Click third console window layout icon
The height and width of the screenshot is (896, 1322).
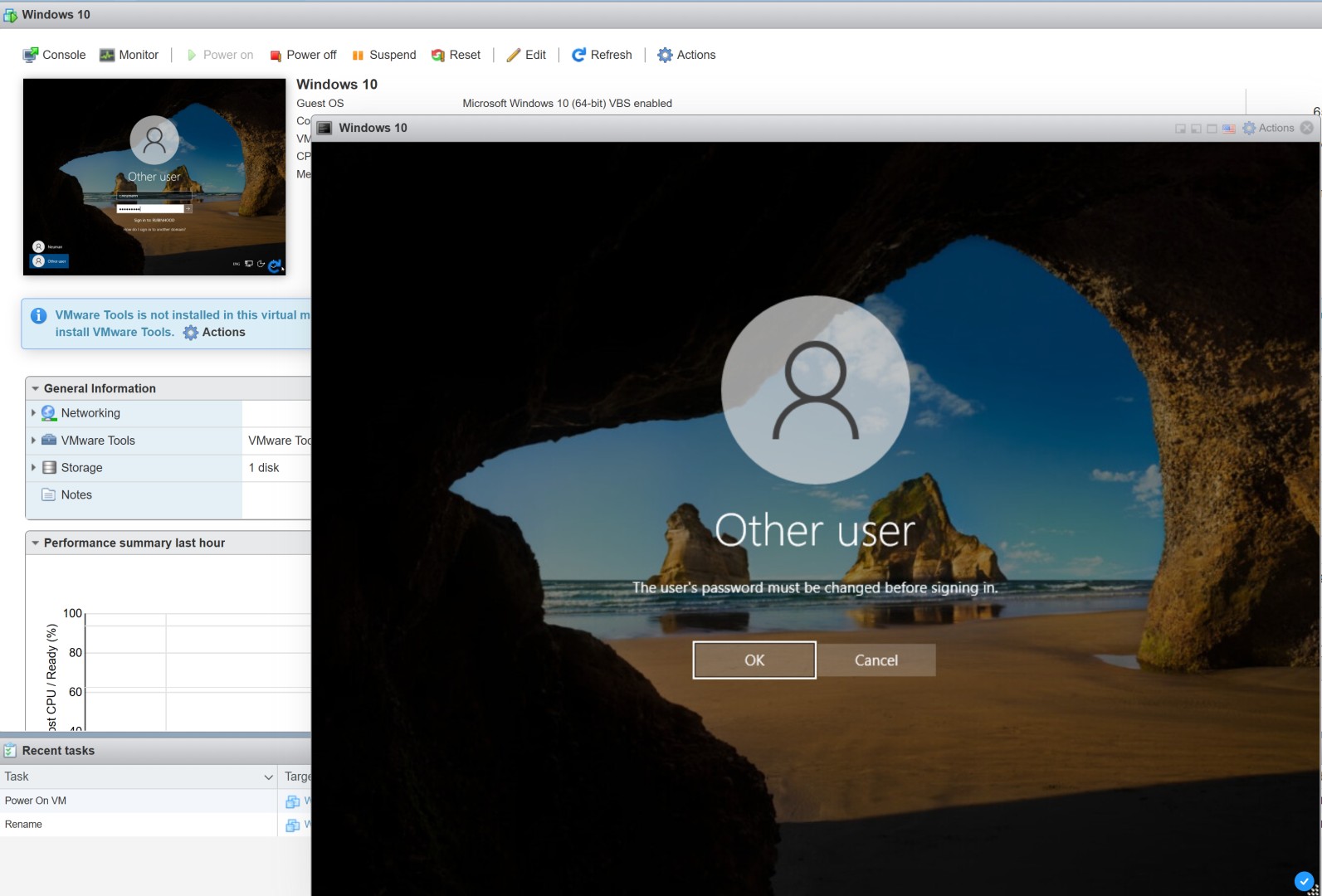point(1212,129)
